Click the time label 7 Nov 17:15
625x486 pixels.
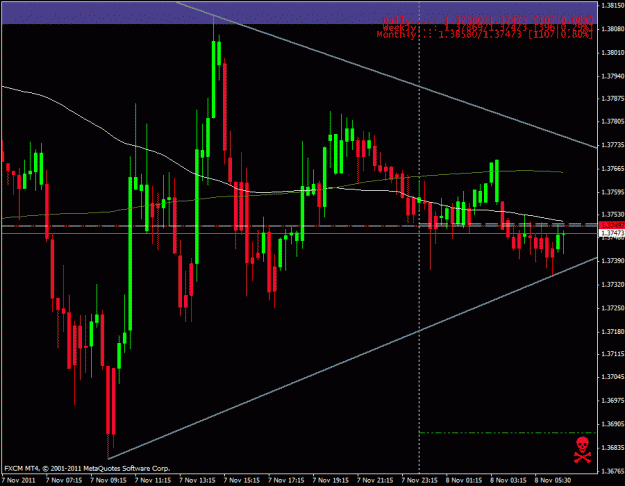tap(287, 480)
